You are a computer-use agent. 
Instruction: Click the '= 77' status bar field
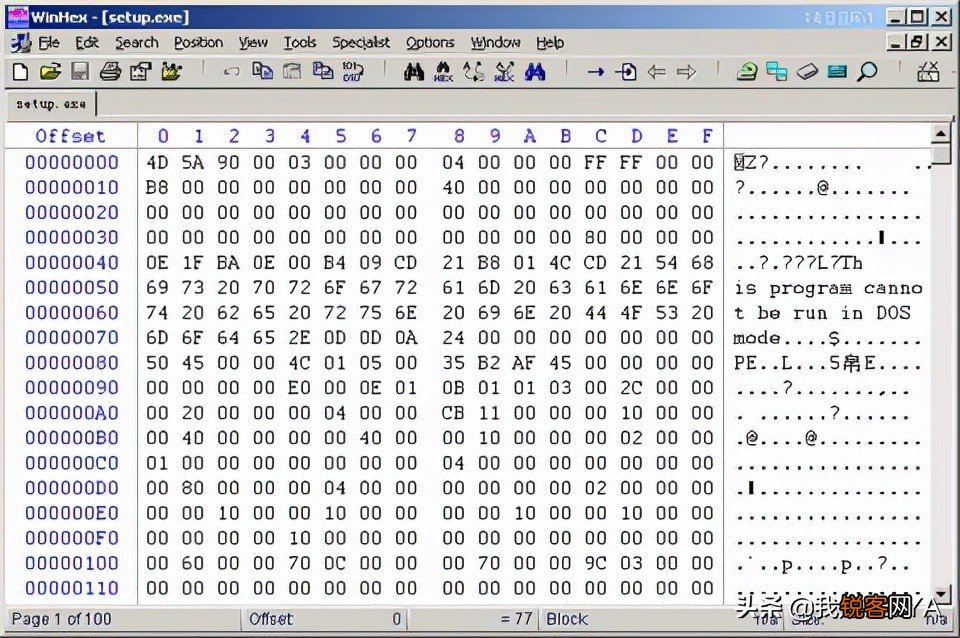pos(517,619)
